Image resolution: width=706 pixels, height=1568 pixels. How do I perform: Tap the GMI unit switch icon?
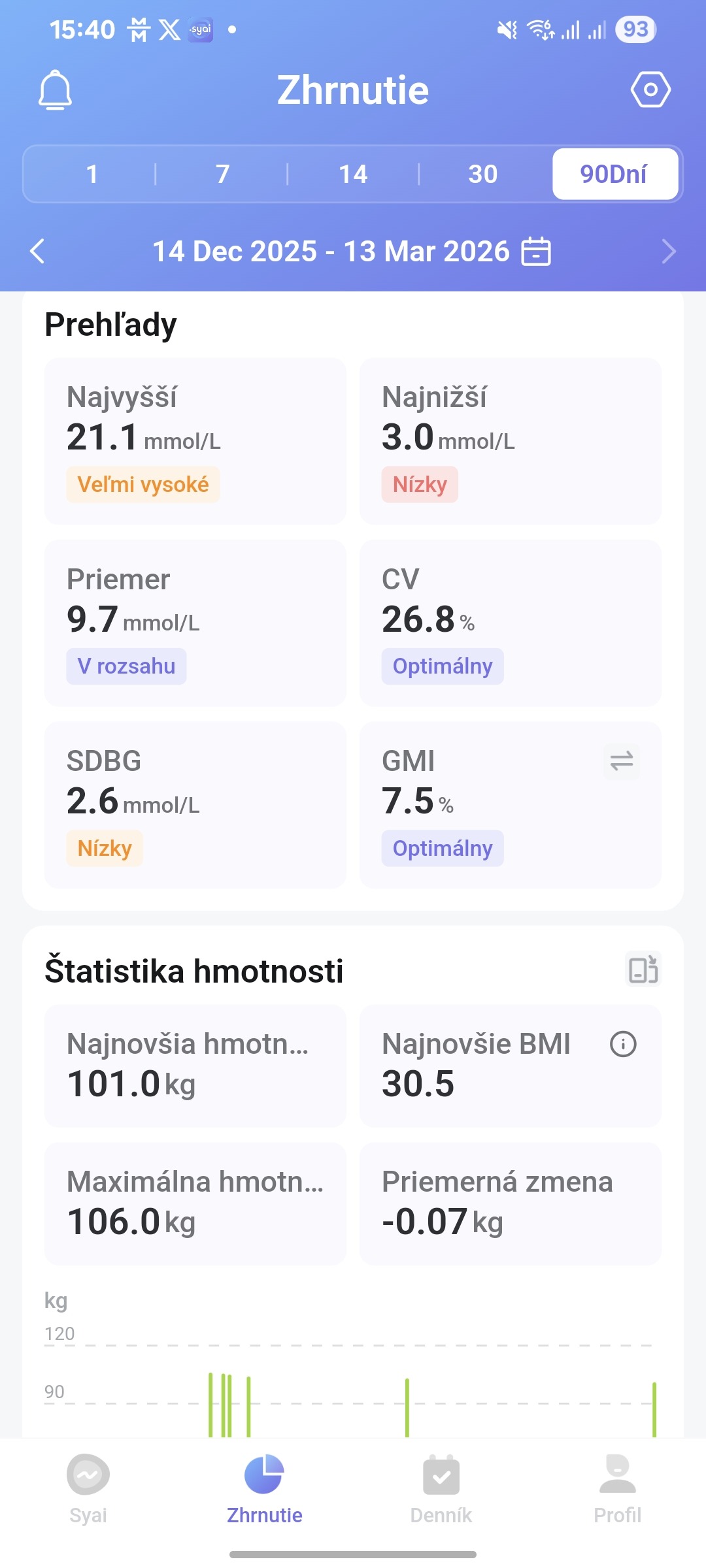click(x=621, y=761)
